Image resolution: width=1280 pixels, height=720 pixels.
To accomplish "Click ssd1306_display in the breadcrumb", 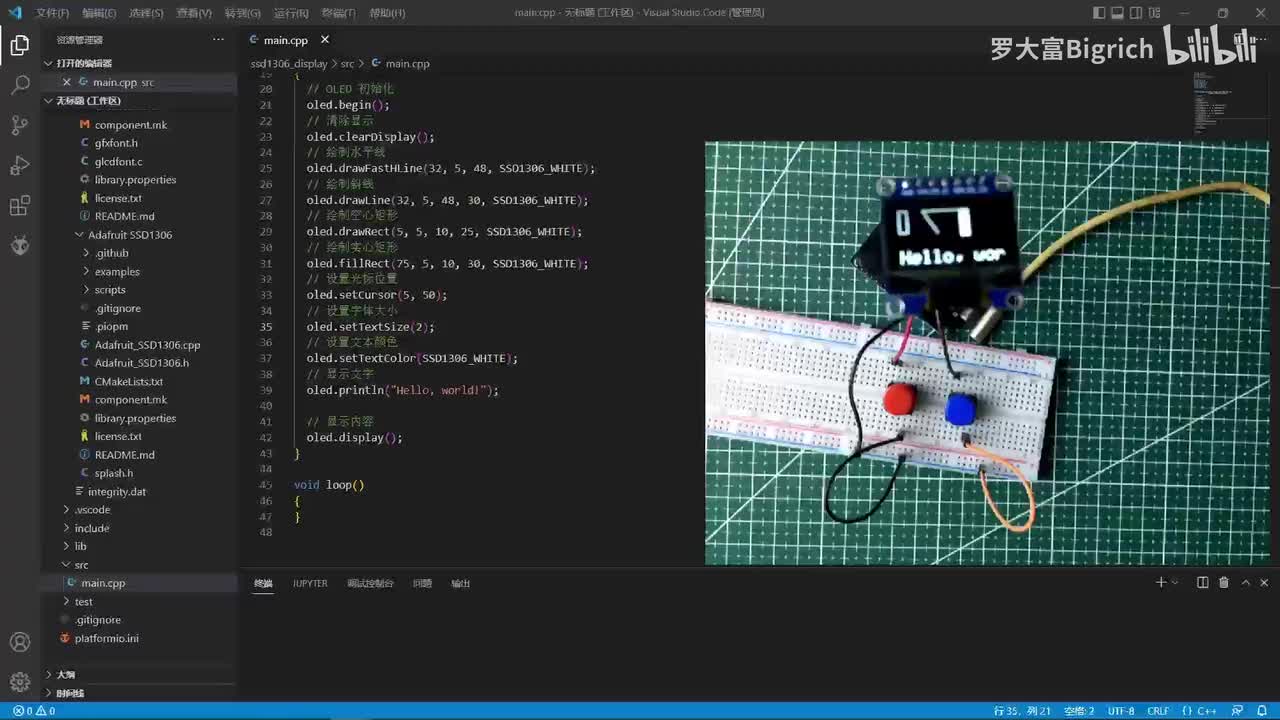I will 289,63.
